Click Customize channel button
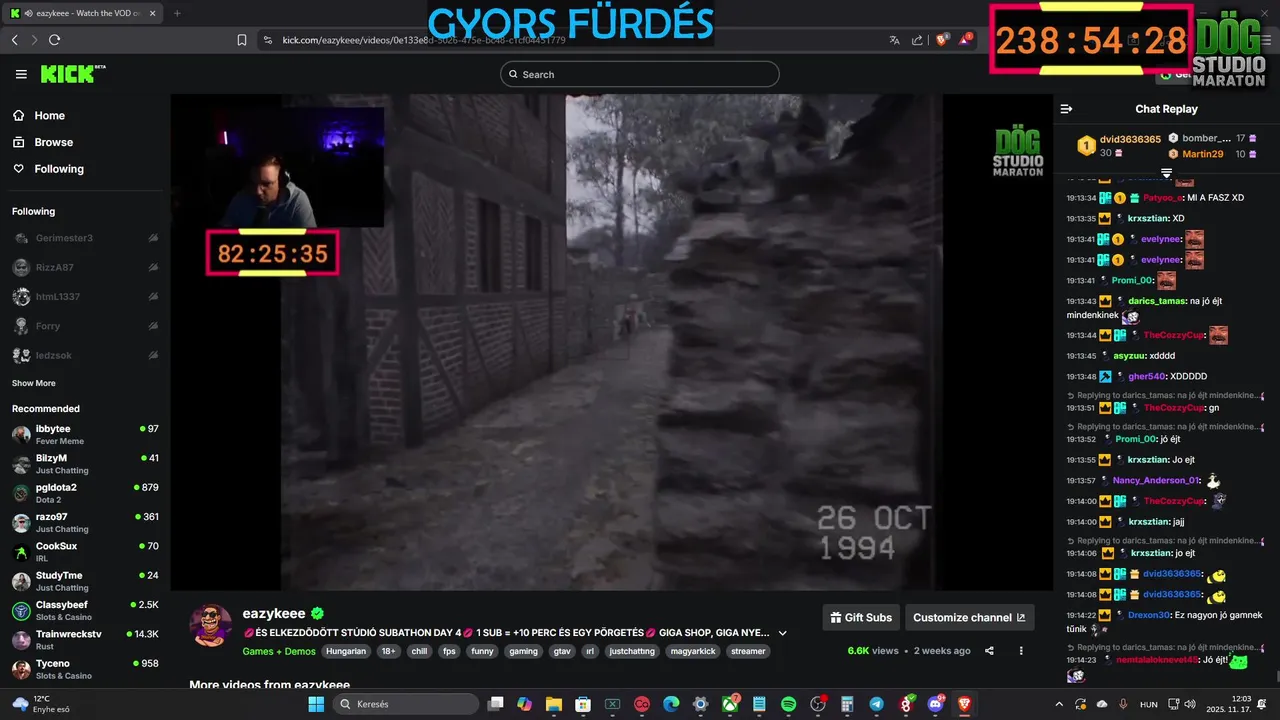This screenshot has height=720, width=1280. (x=969, y=617)
